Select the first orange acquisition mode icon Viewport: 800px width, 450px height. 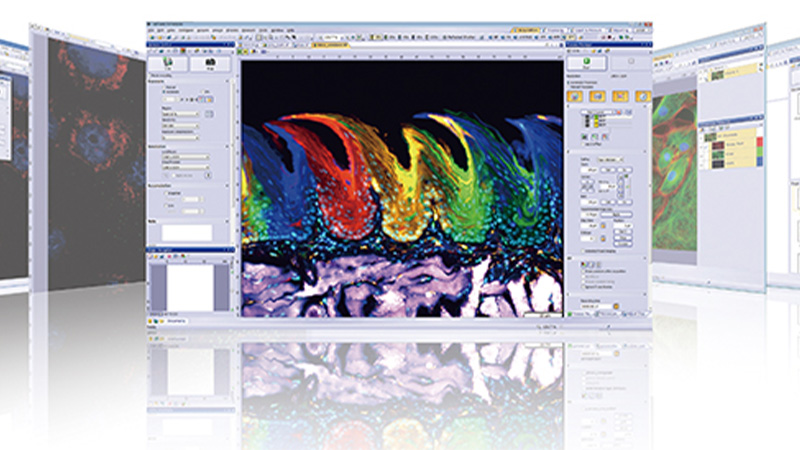577,96
